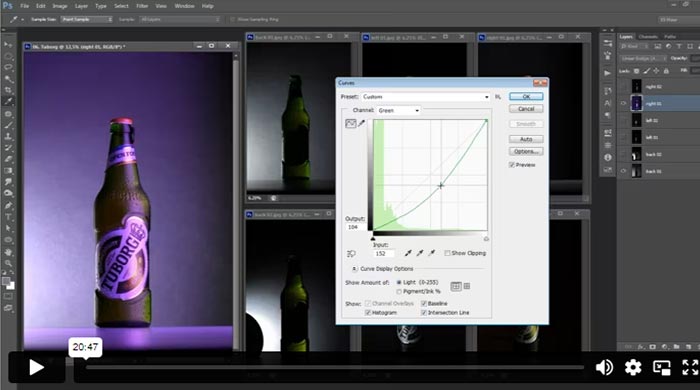The width and height of the screenshot is (700, 390).
Task: Select the Crop tool
Action: tap(8, 90)
